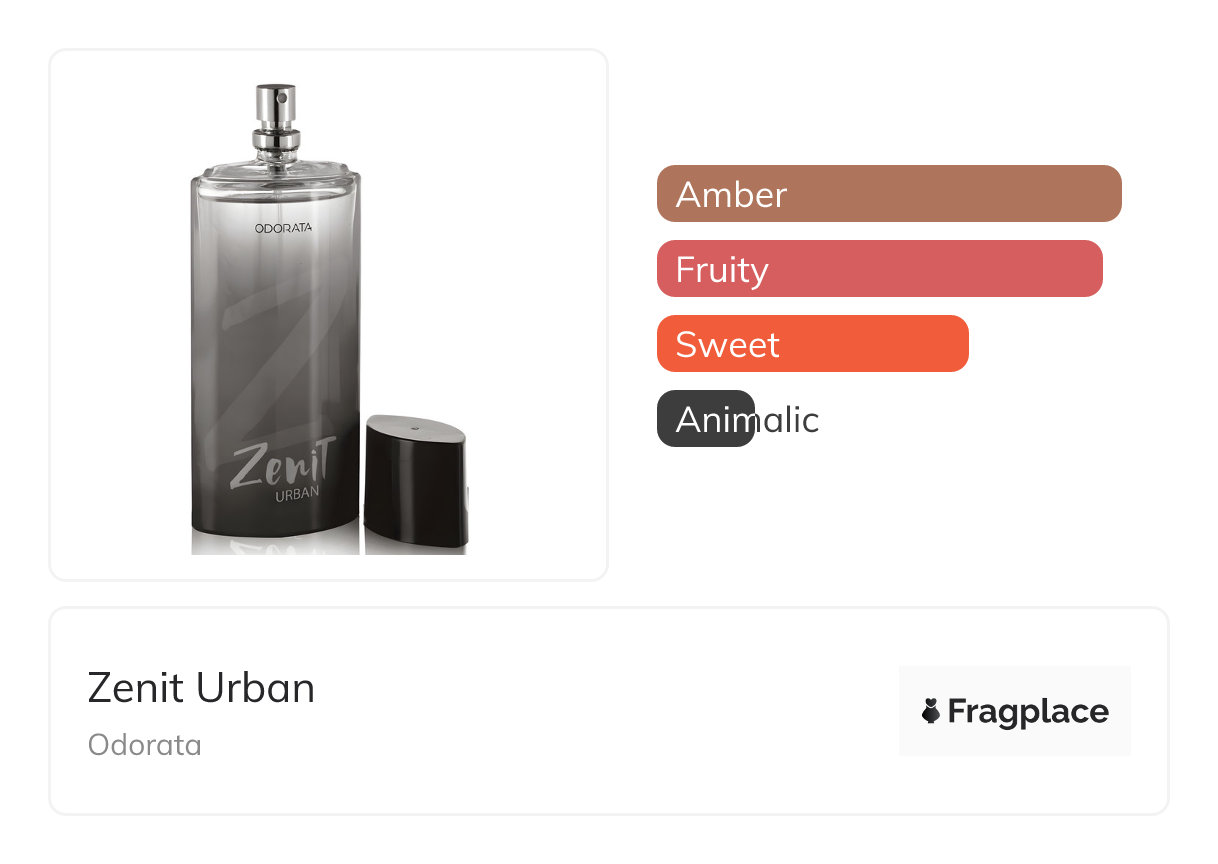Select the dark Animalic accord bar
Viewport: 1218px width, 864px height.
coord(705,418)
